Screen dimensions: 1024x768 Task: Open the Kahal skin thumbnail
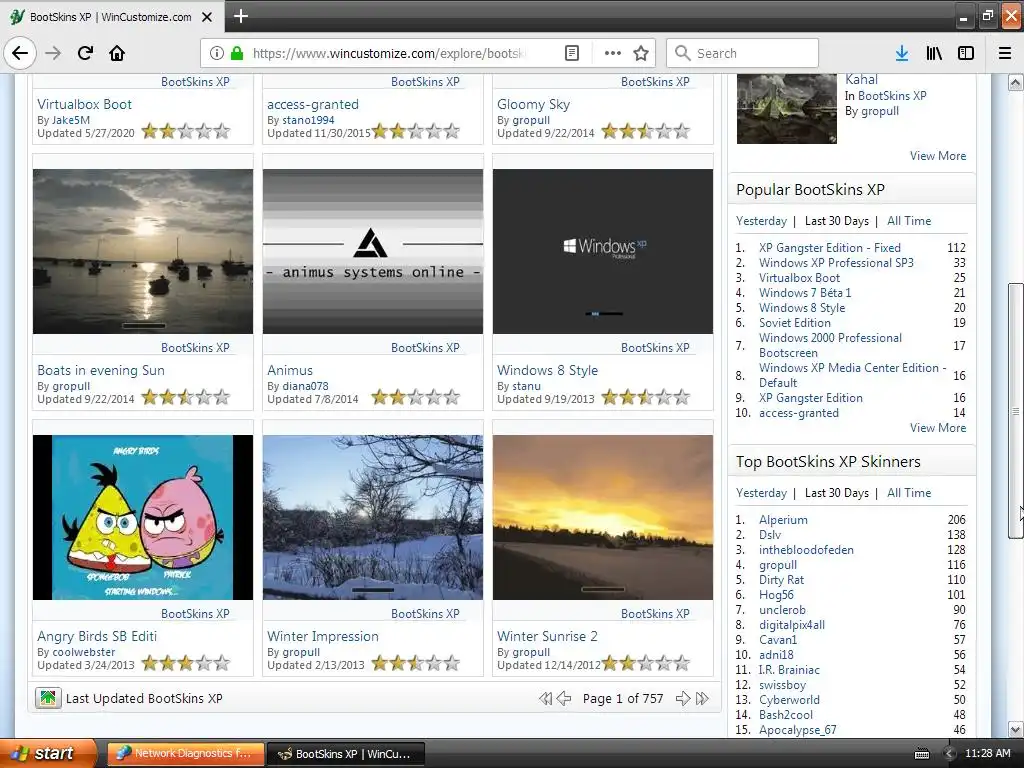pos(786,108)
